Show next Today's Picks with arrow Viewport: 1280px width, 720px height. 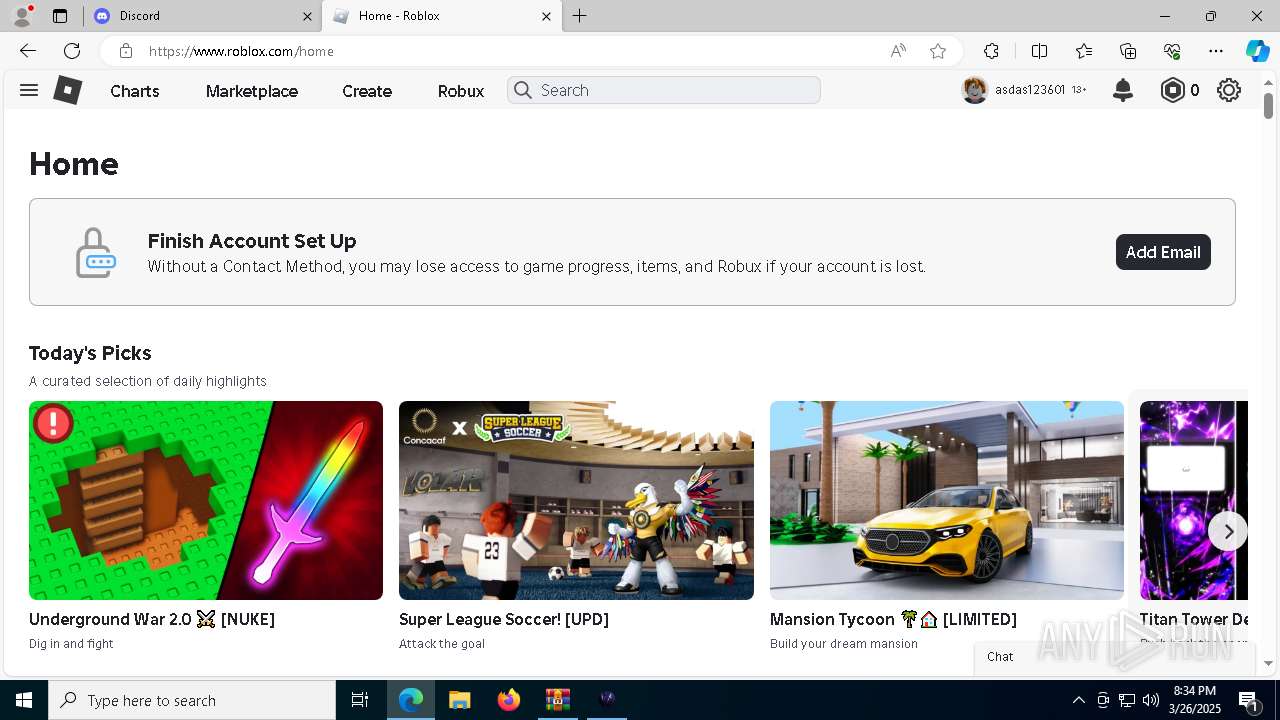(x=1228, y=532)
